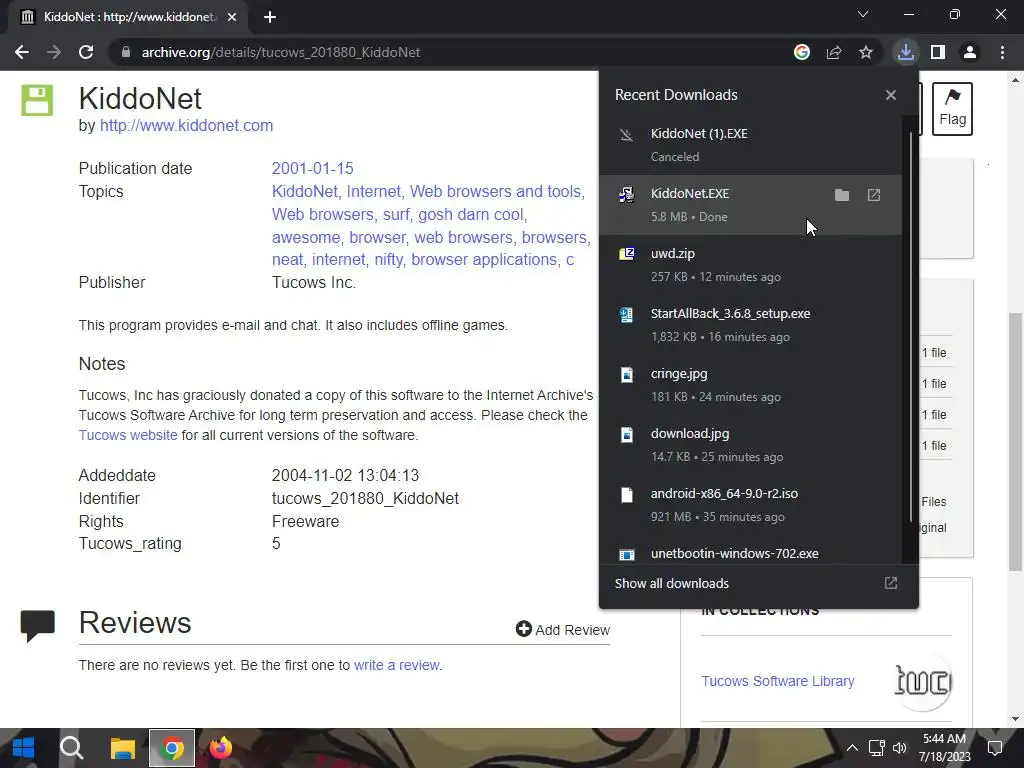Screen dimensions: 1024x768
Task: Open the Chrome profile icon
Action: (x=970, y=52)
